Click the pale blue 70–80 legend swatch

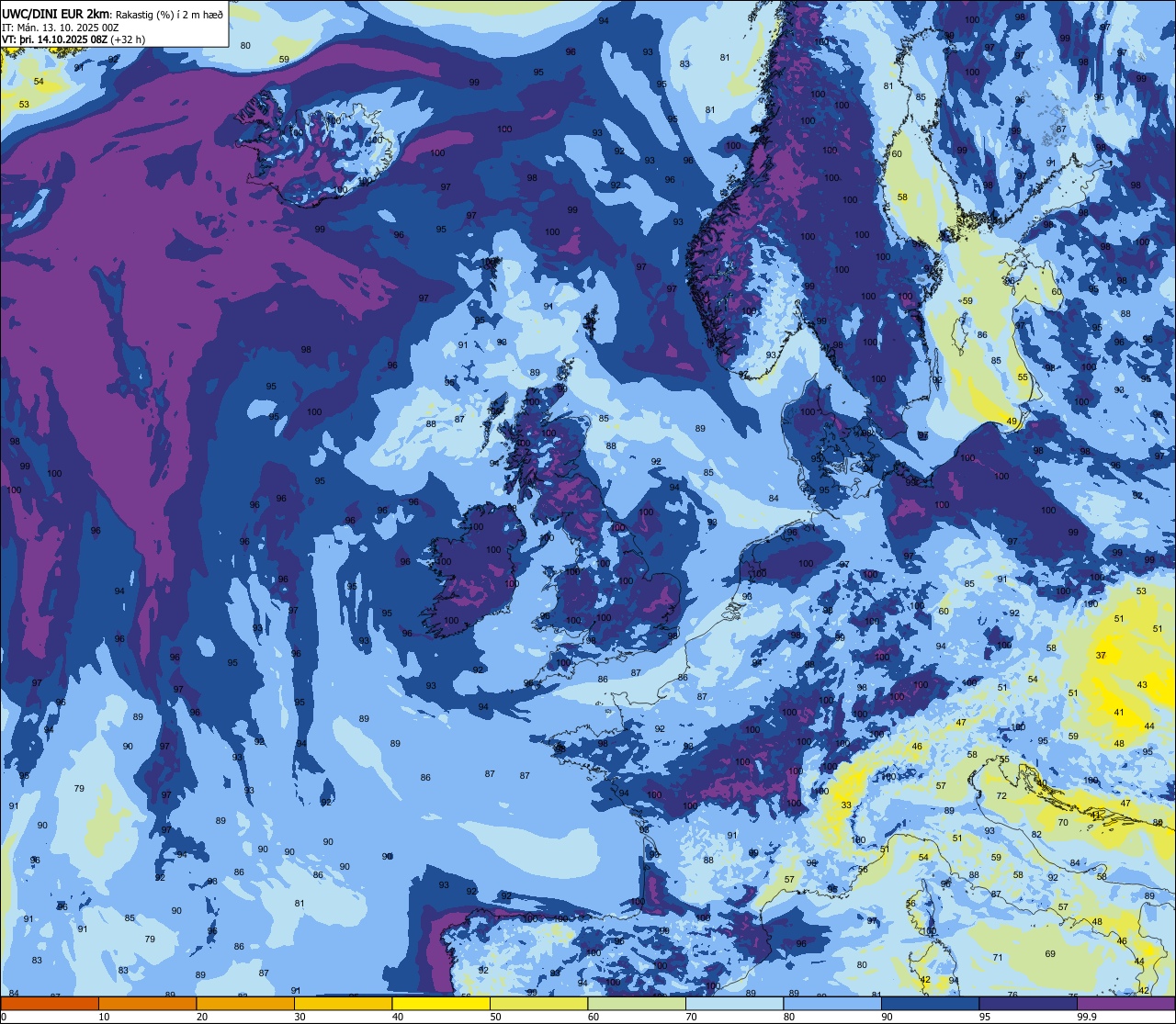point(735,1003)
